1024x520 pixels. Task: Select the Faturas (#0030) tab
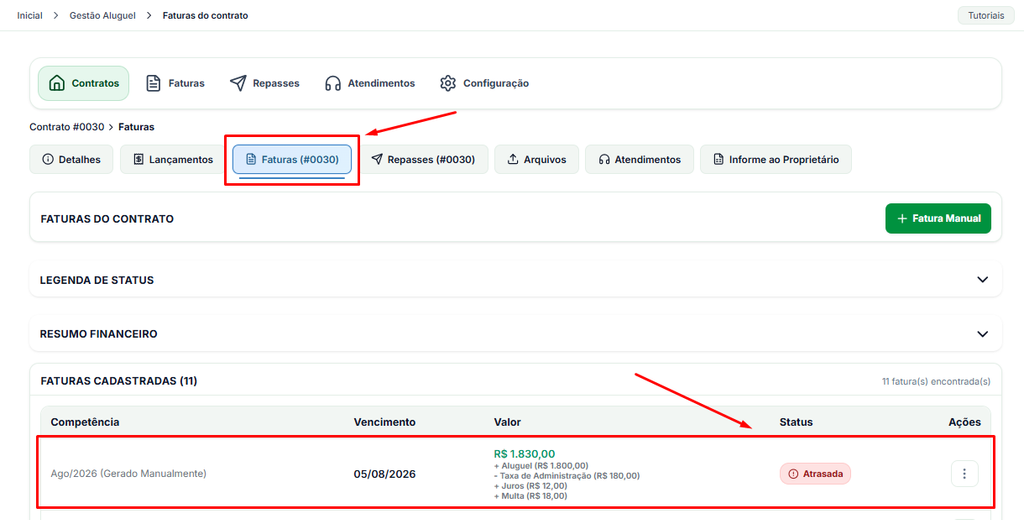pyautogui.click(x=292, y=159)
